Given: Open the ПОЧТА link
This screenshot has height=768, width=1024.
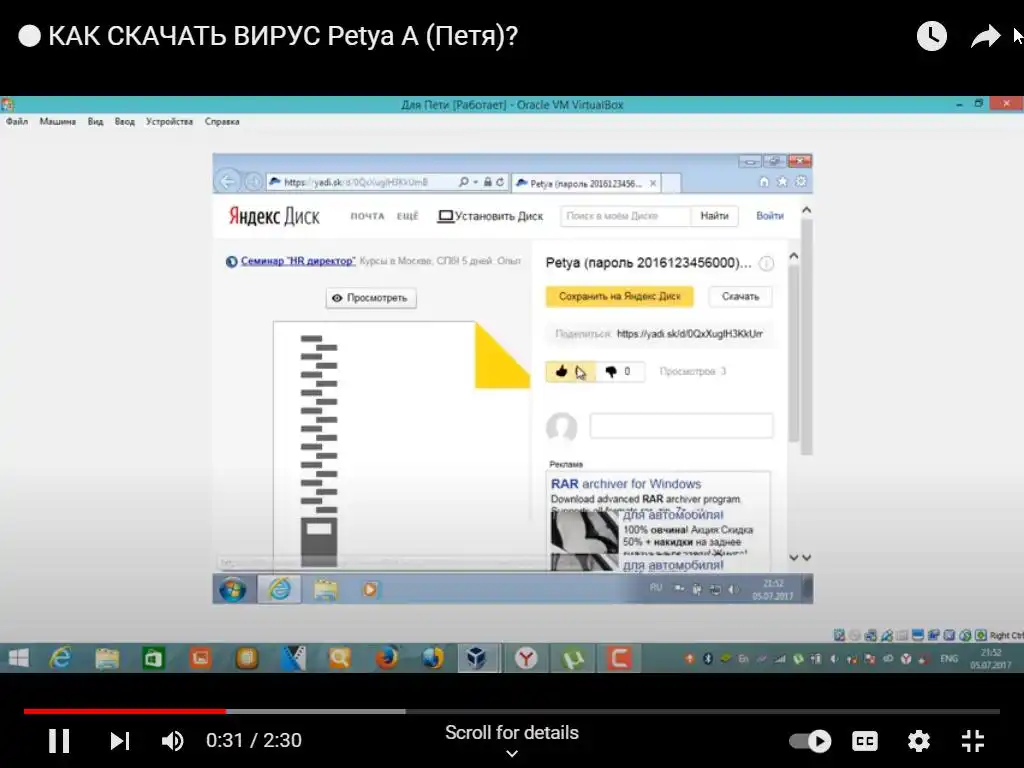Looking at the screenshot, I should click(x=368, y=216).
